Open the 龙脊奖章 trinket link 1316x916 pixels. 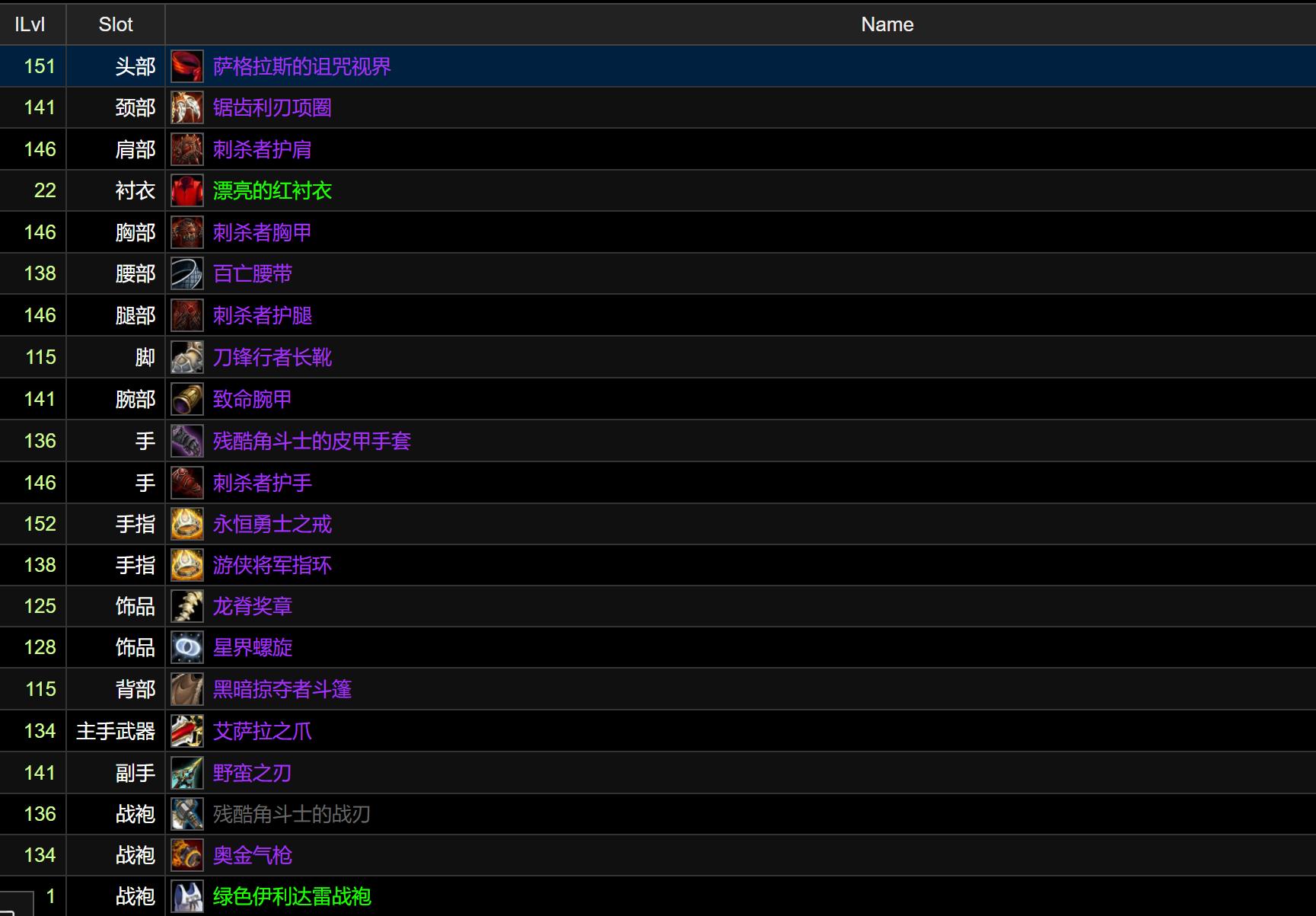pos(252,606)
